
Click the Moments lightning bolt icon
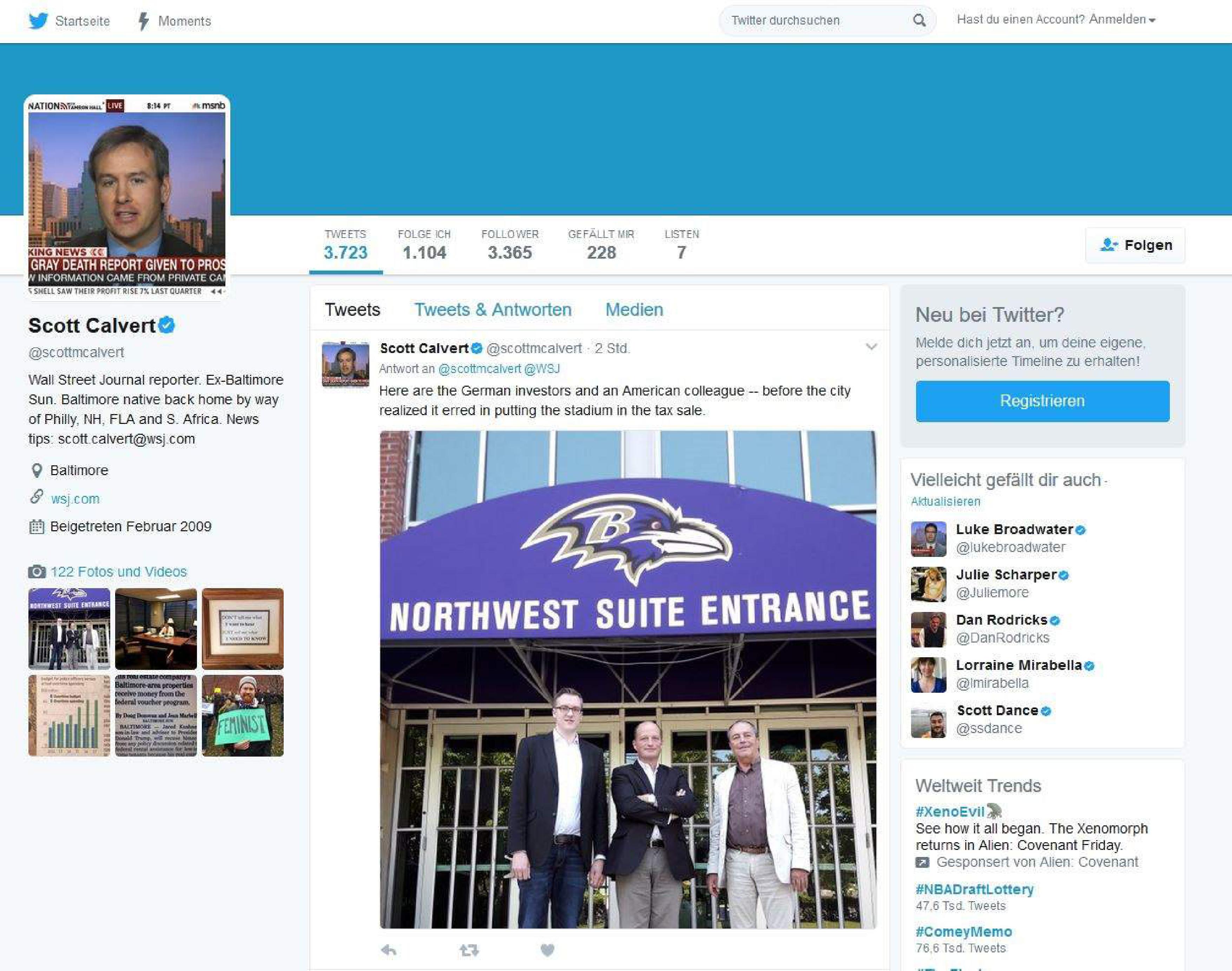pyautogui.click(x=143, y=21)
